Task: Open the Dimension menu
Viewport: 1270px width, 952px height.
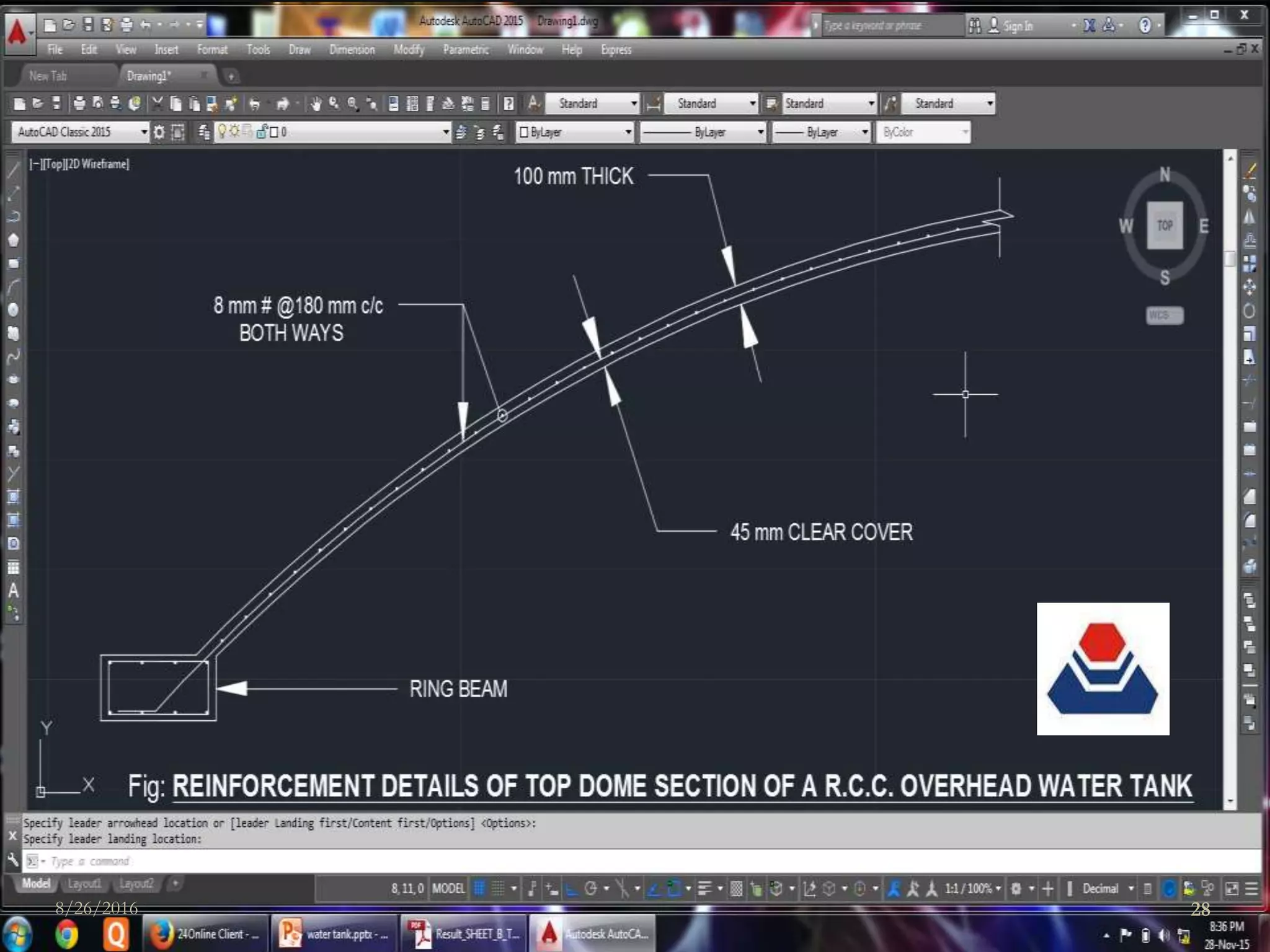Action: pos(352,50)
